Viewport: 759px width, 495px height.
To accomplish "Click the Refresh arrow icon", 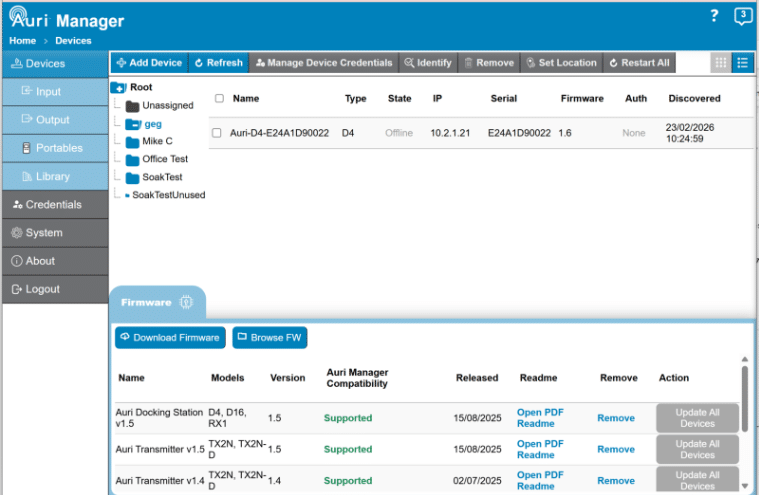I will [x=198, y=63].
